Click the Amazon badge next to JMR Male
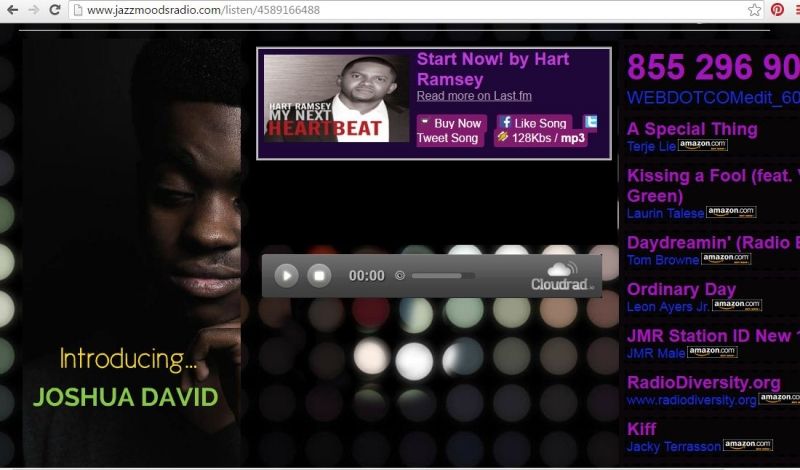The width and height of the screenshot is (800, 470). pos(712,352)
